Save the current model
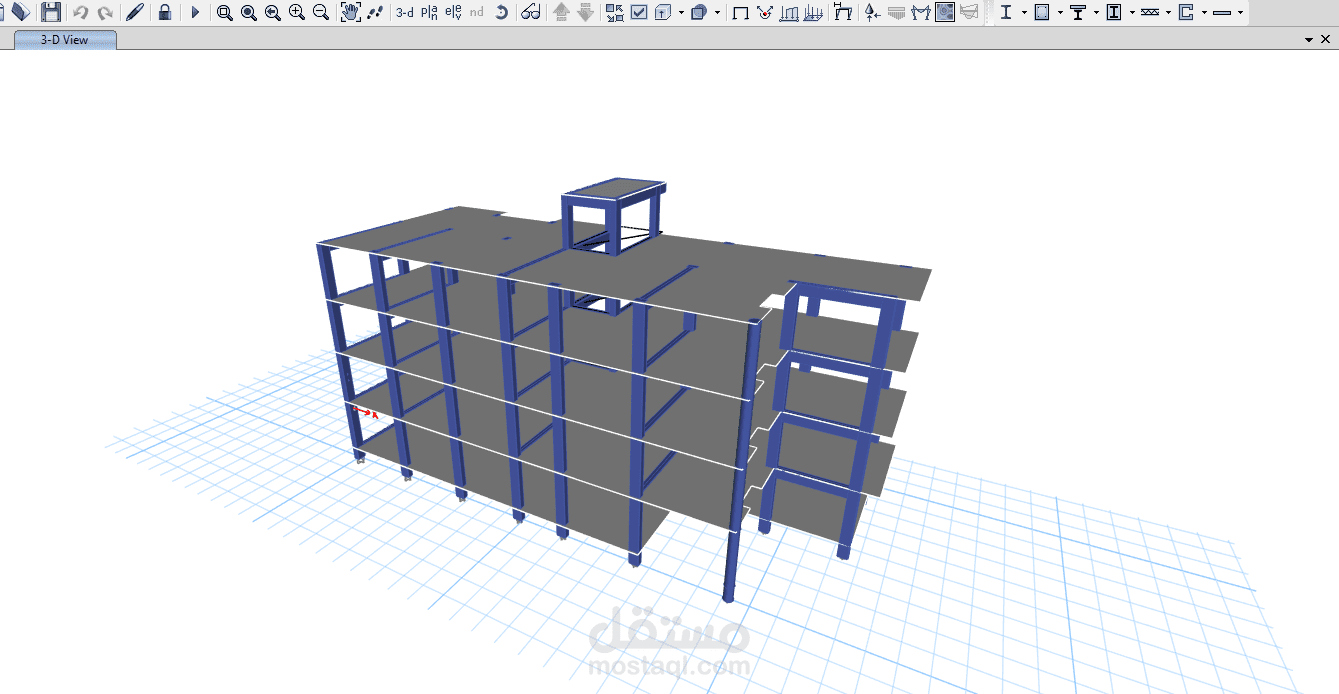This screenshot has width=1339, height=694. 50,12
